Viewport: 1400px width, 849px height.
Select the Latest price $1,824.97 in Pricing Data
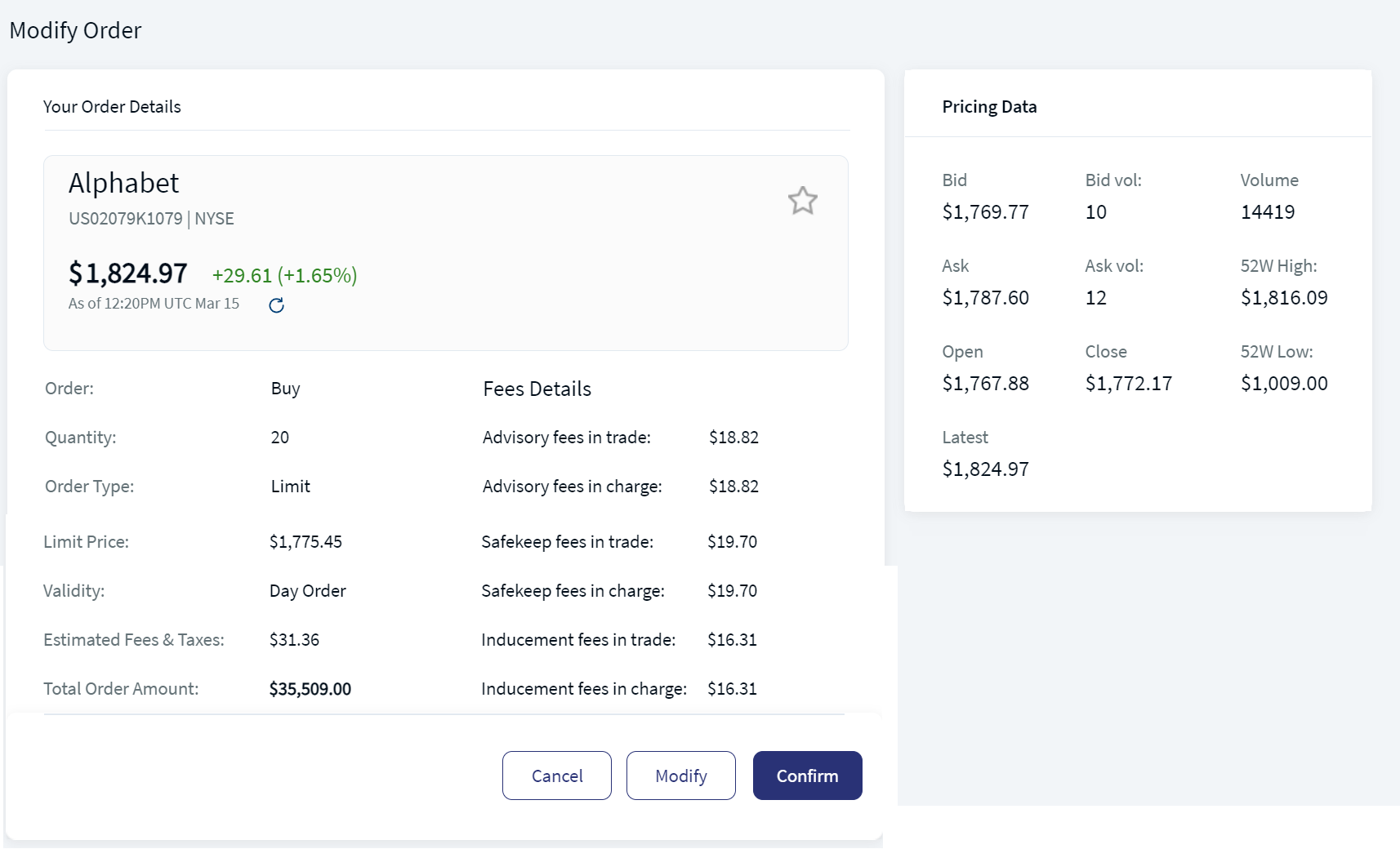click(985, 469)
